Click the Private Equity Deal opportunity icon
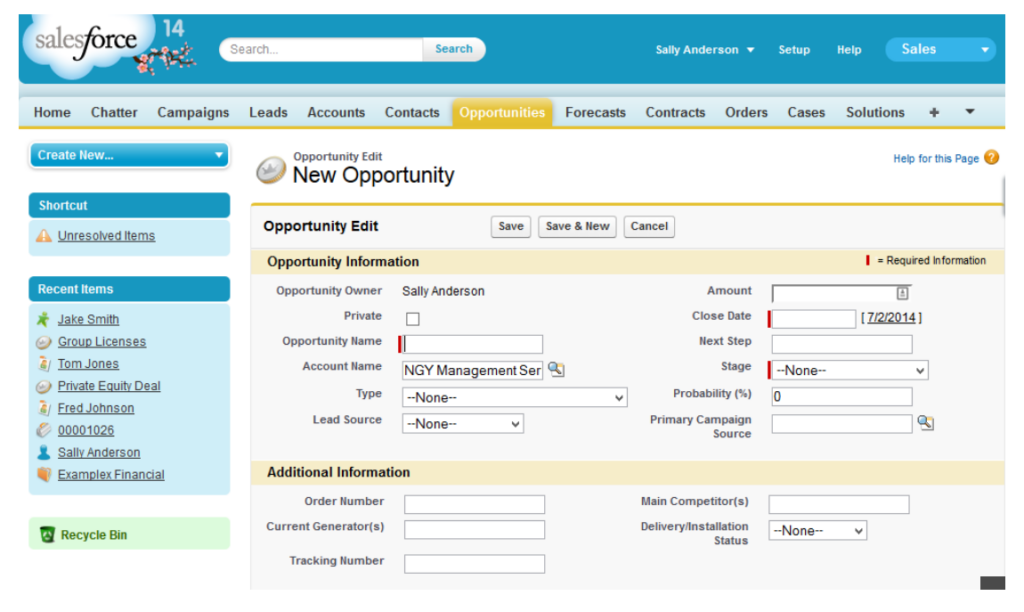1024x612 pixels. point(43,386)
